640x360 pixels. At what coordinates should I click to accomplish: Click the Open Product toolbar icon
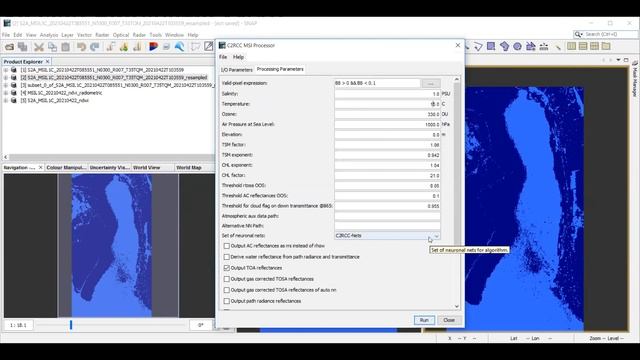(x=9, y=47)
